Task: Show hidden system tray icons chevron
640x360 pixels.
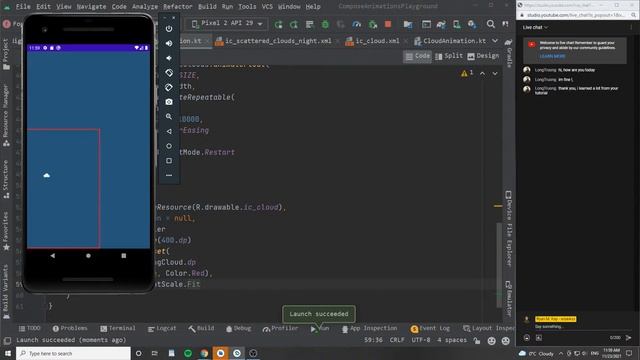Action: (x=561, y=353)
